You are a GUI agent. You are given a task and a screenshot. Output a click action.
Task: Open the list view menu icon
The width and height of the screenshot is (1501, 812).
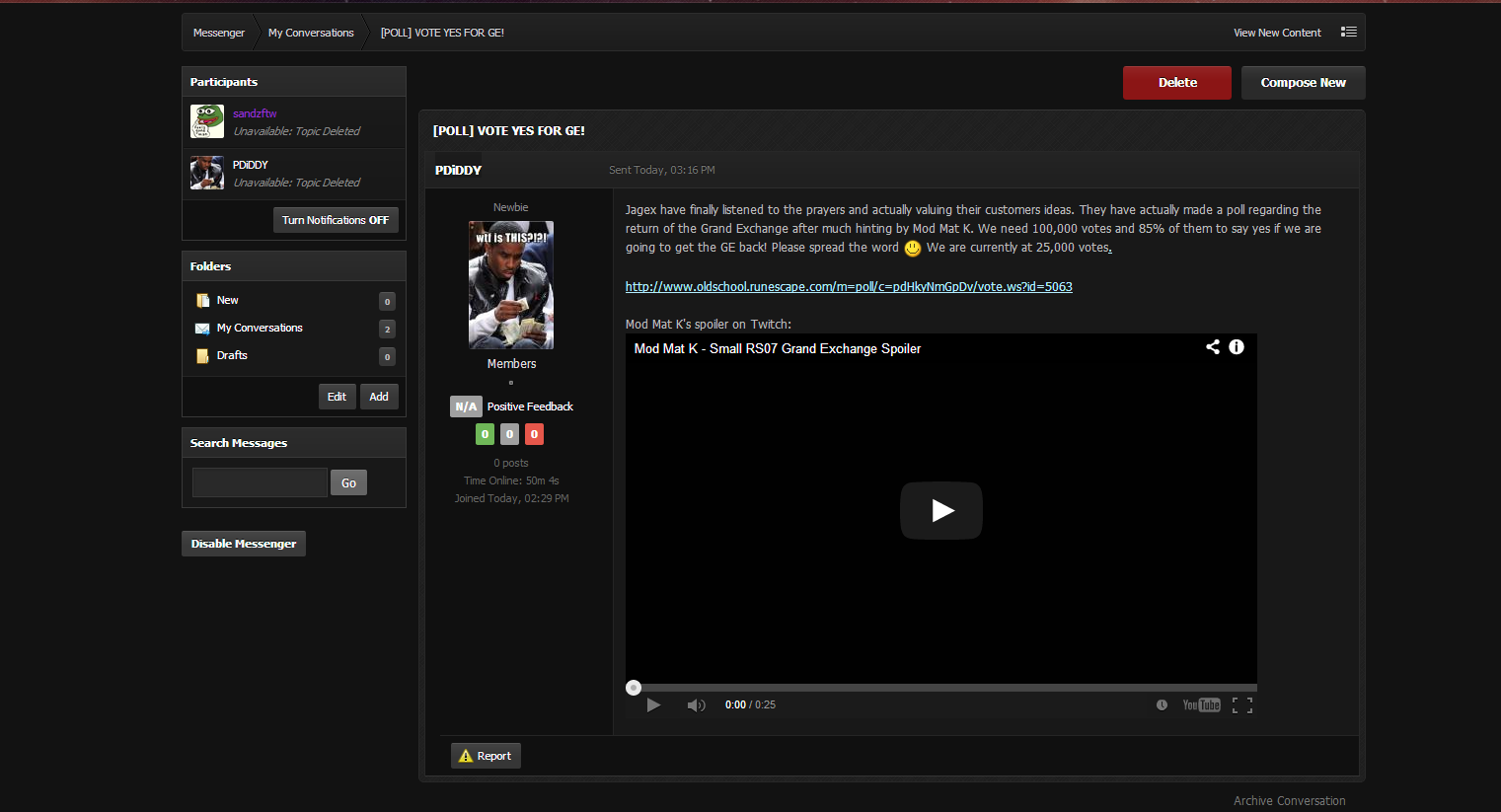[x=1348, y=32]
